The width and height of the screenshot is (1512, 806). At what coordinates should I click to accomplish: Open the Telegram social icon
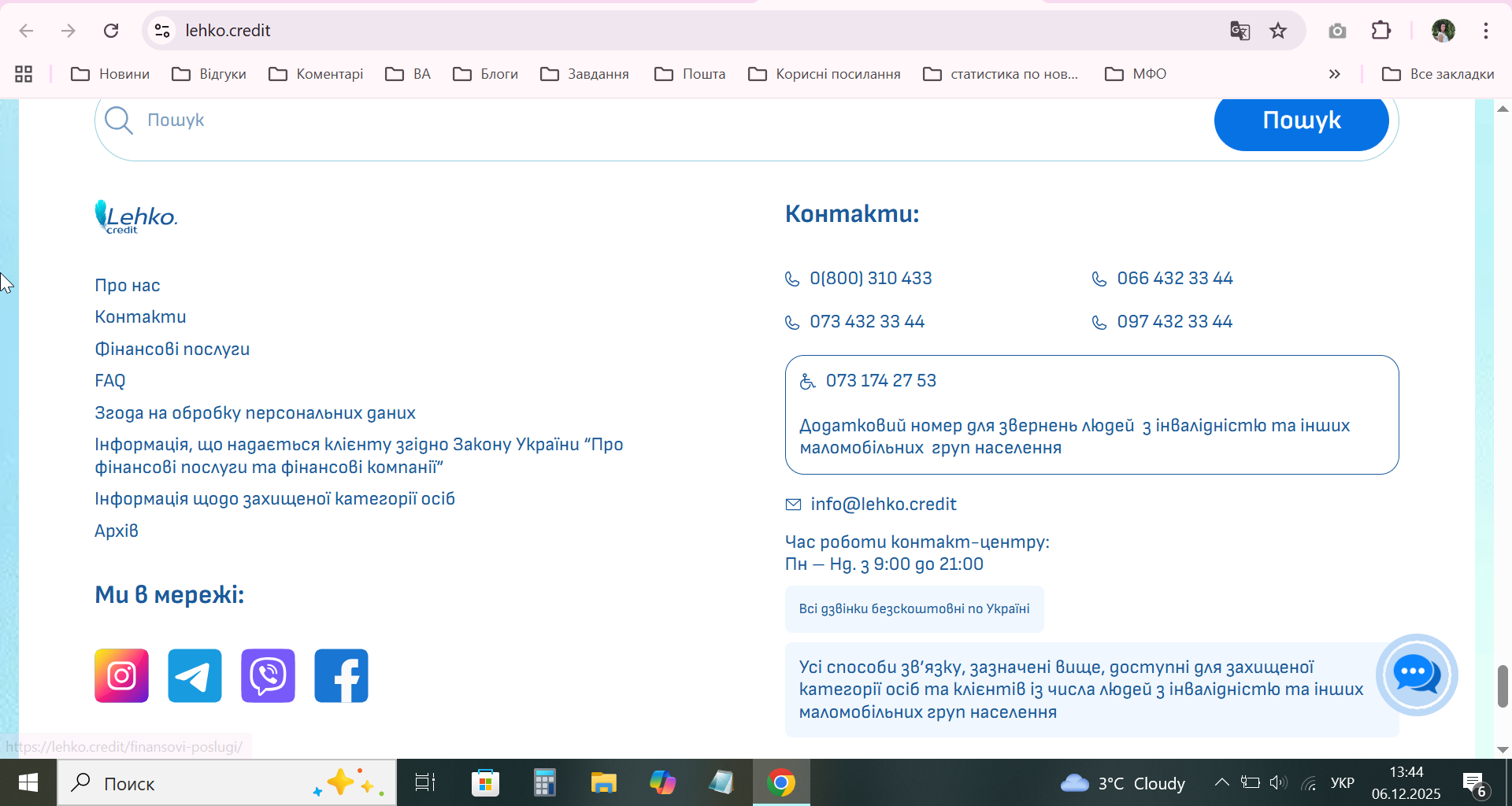[195, 675]
